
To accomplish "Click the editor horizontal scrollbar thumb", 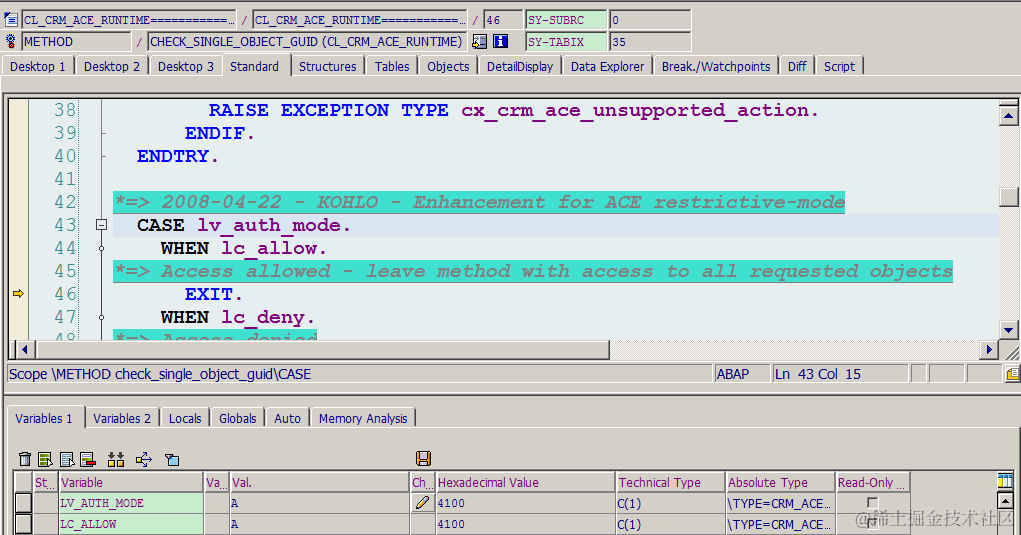I will point(323,350).
